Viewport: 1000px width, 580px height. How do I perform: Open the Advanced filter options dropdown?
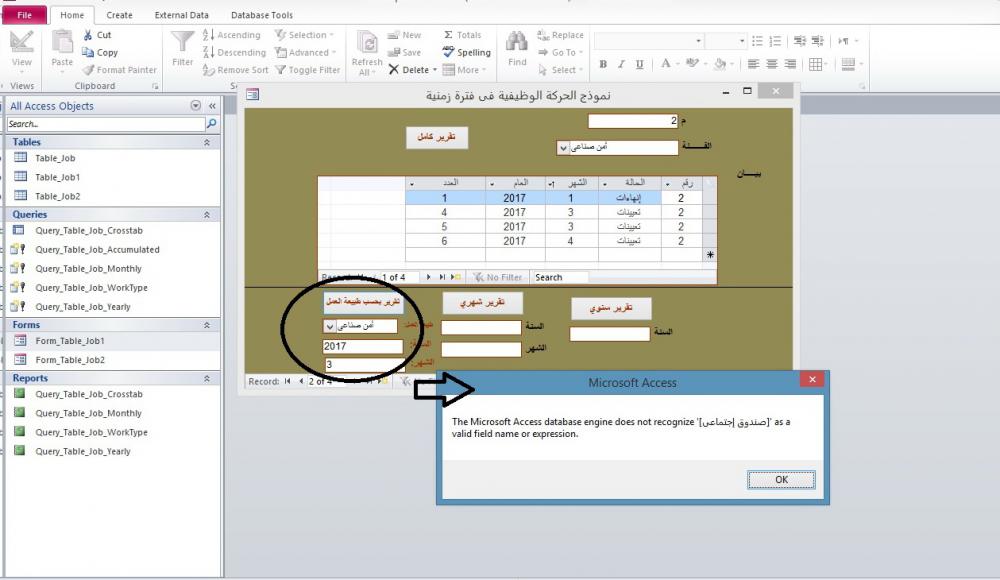tap(305, 52)
